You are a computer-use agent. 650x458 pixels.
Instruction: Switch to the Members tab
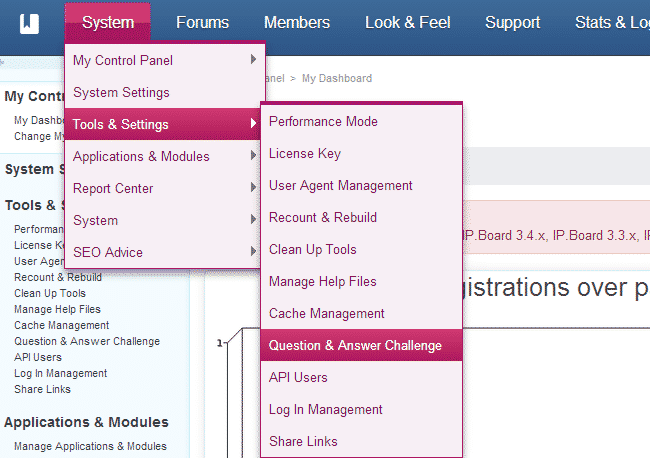297,22
